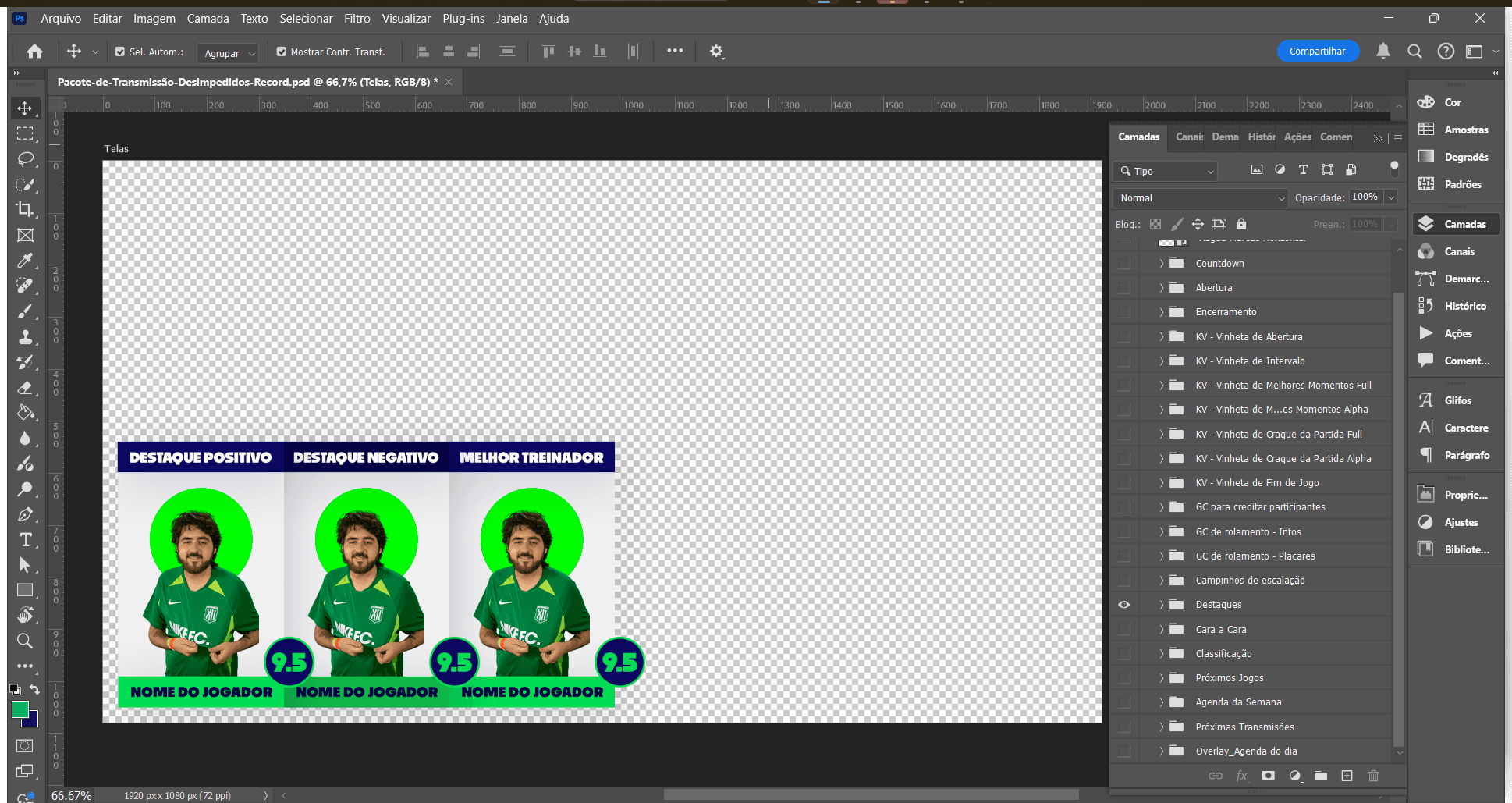The width and height of the screenshot is (1512, 803).
Task: Expand the Encerramento group
Action: (x=1161, y=312)
